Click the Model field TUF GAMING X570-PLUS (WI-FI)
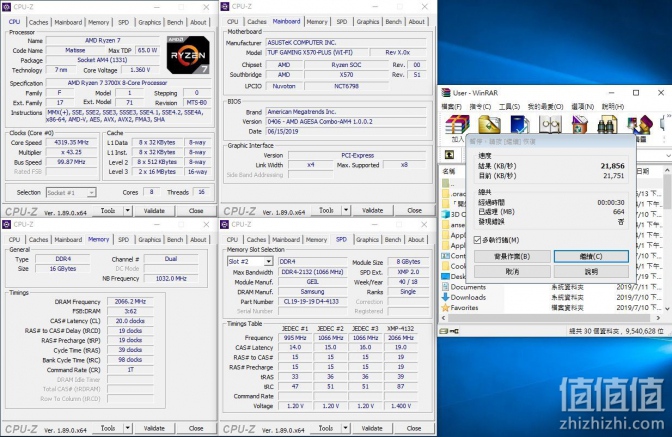Image resolution: width=672 pixels, height=437 pixels. 316,52
